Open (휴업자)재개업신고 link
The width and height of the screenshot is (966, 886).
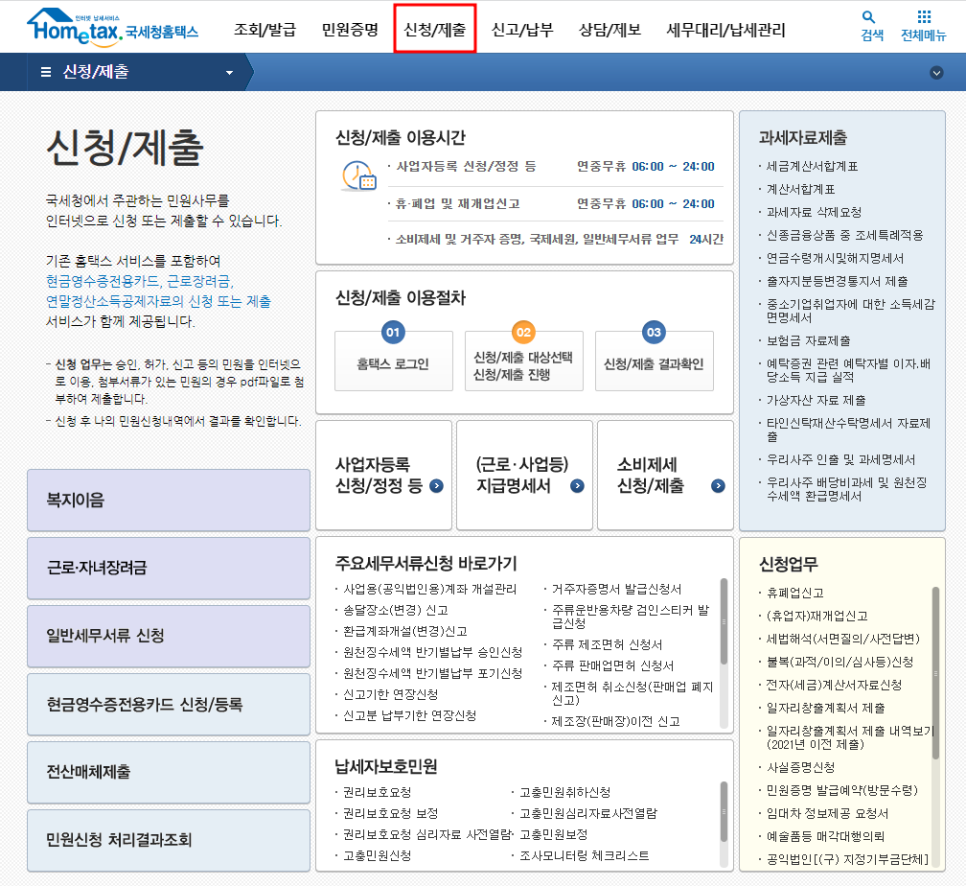pyautogui.click(x=816, y=616)
